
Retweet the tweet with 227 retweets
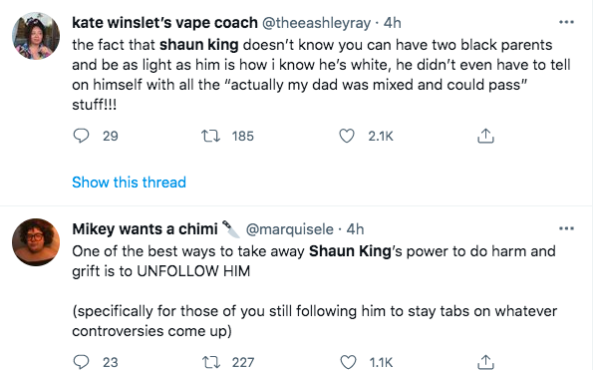(x=210, y=362)
